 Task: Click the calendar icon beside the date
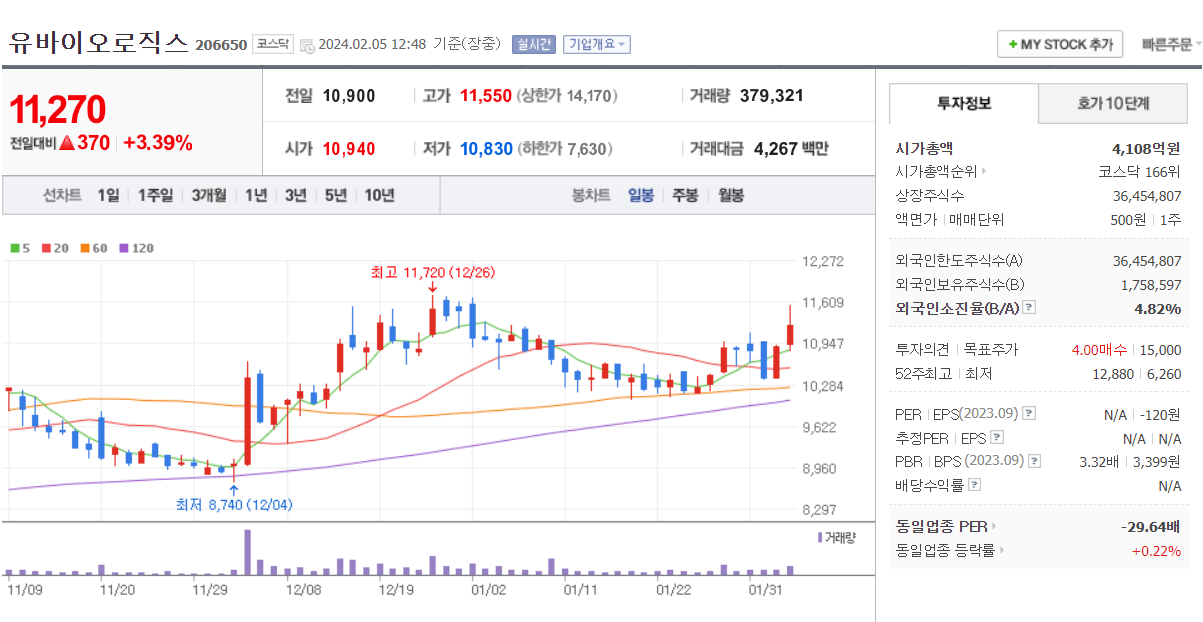click(x=307, y=45)
